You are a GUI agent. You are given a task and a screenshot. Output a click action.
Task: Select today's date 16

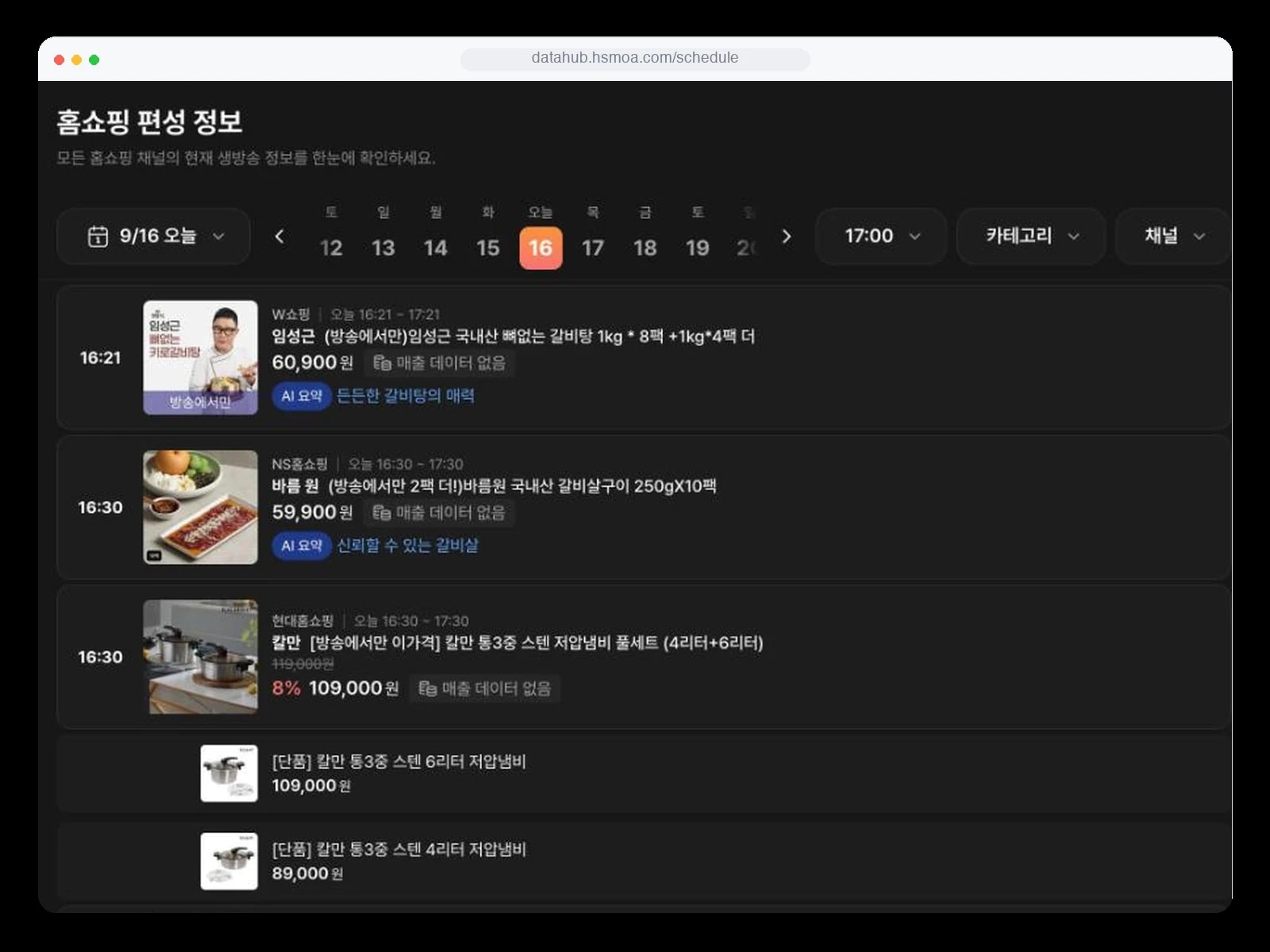[x=541, y=248]
